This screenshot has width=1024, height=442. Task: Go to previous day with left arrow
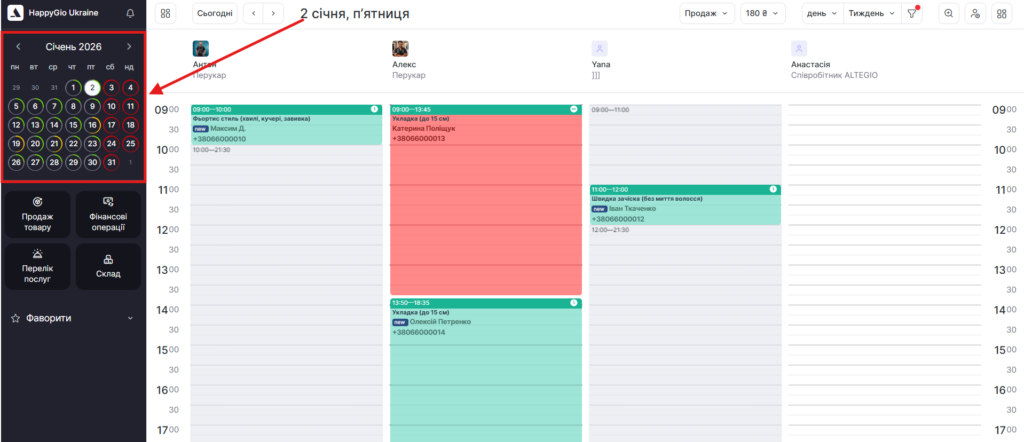[253, 13]
